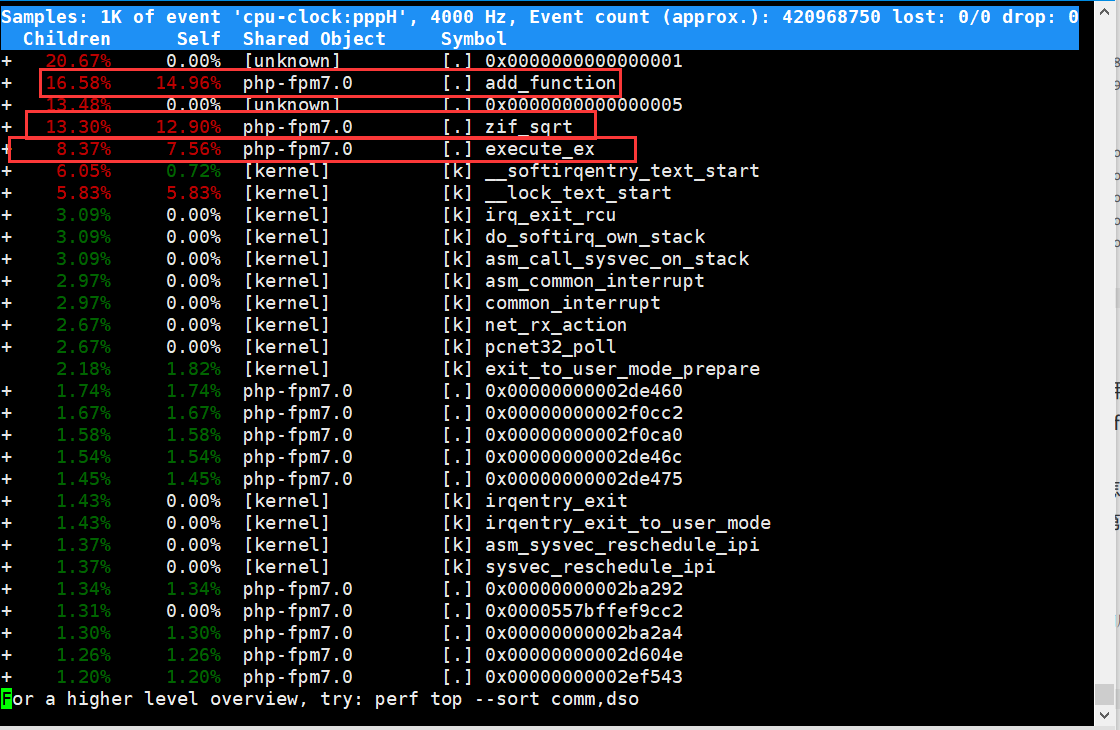Click the Shared Object column header
The height and width of the screenshot is (730, 1120).
click(x=314, y=39)
